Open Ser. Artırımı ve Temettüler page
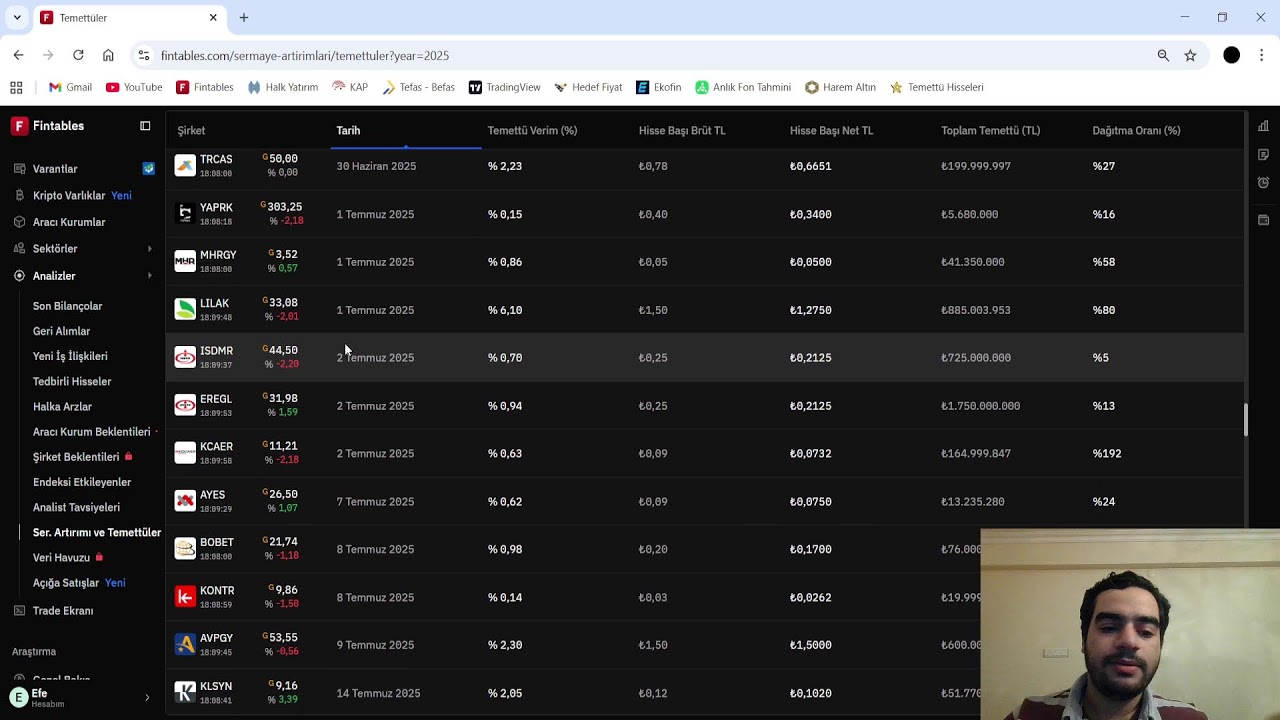 [96, 533]
